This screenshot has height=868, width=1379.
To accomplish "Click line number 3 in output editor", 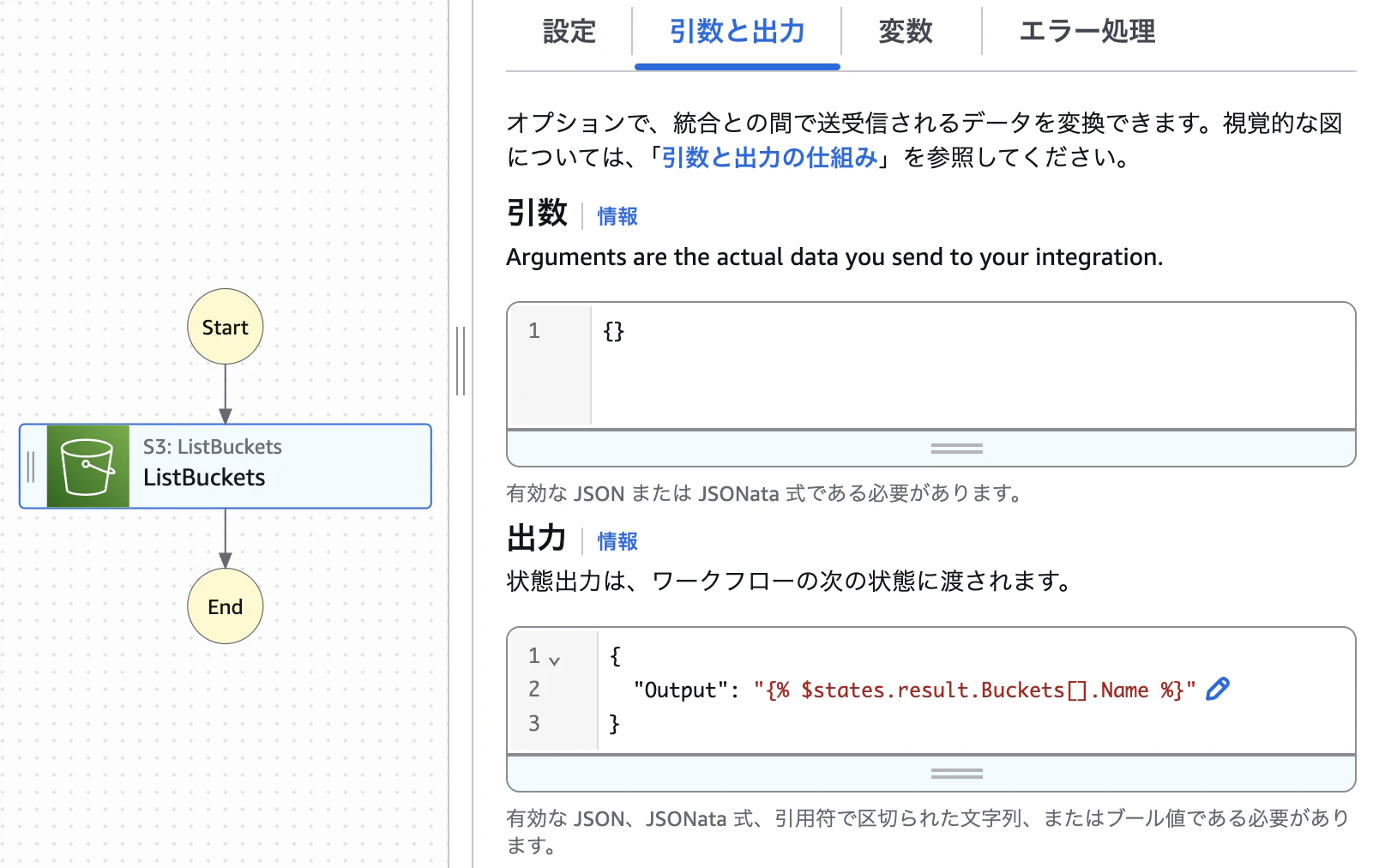I will [x=534, y=723].
